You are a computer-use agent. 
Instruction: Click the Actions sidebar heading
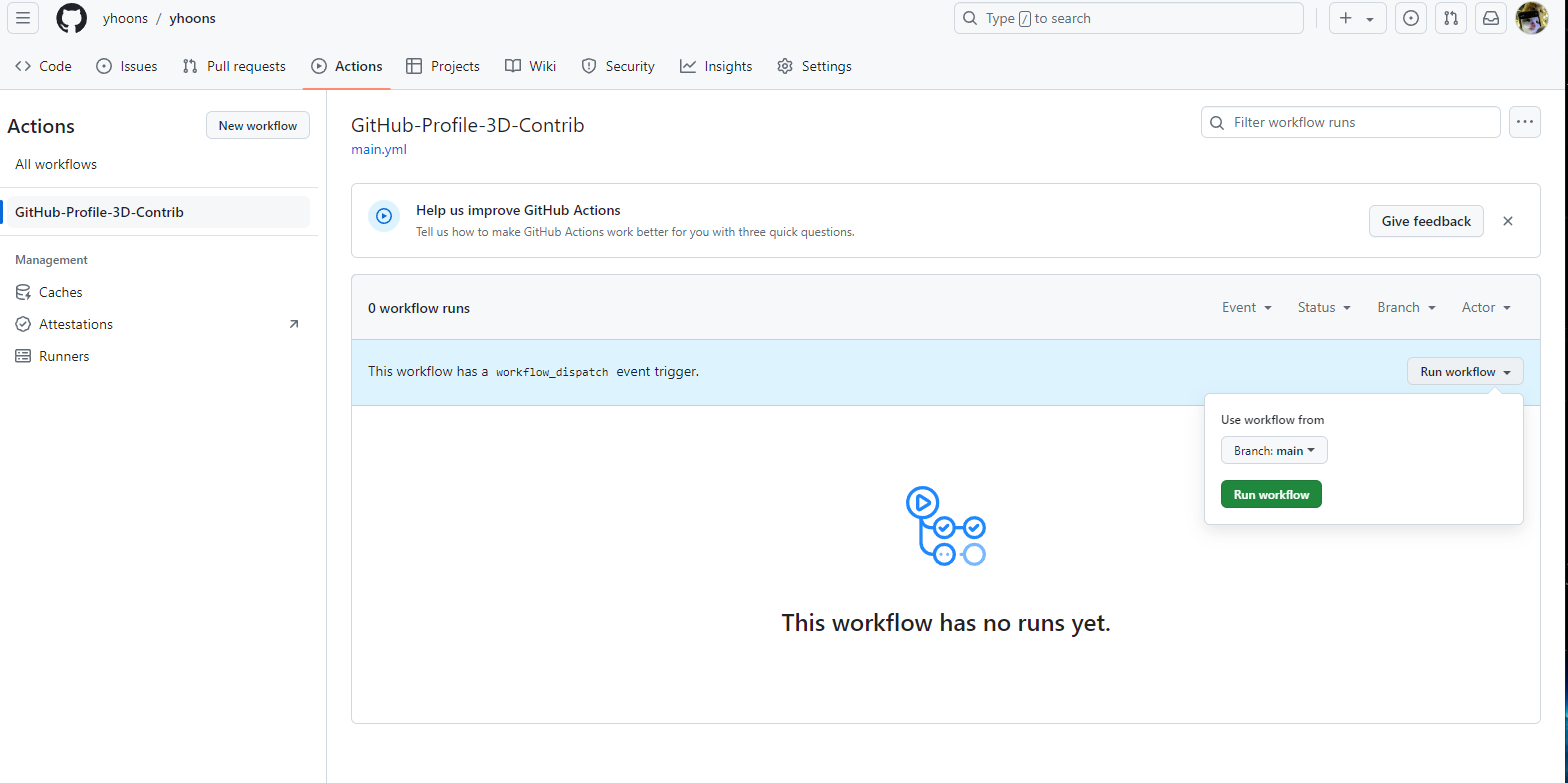tap(41, 126)
